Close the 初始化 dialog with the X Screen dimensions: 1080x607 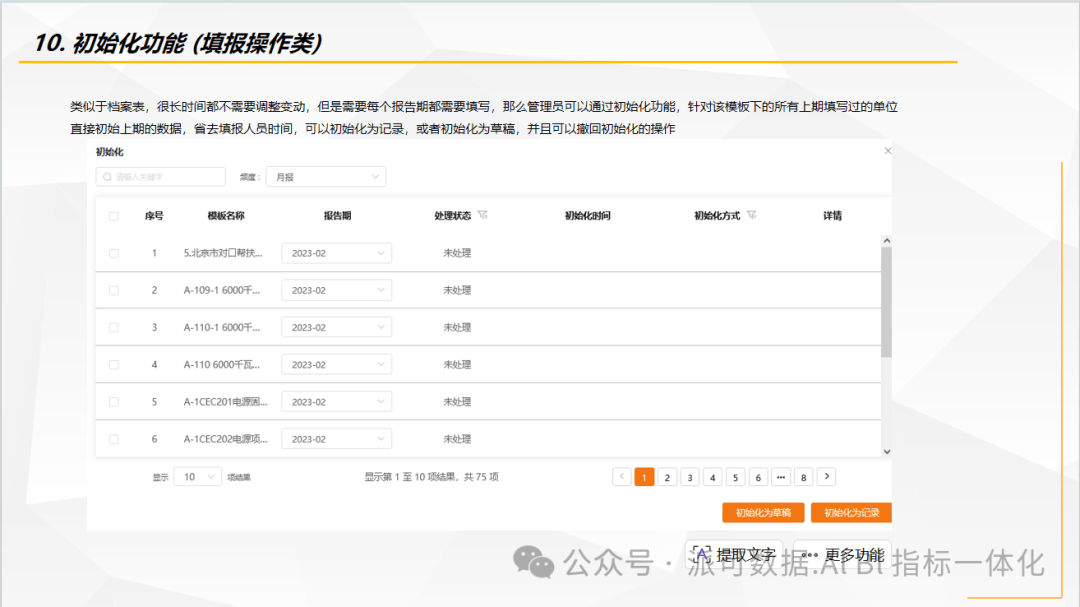(x=888, y=151)
